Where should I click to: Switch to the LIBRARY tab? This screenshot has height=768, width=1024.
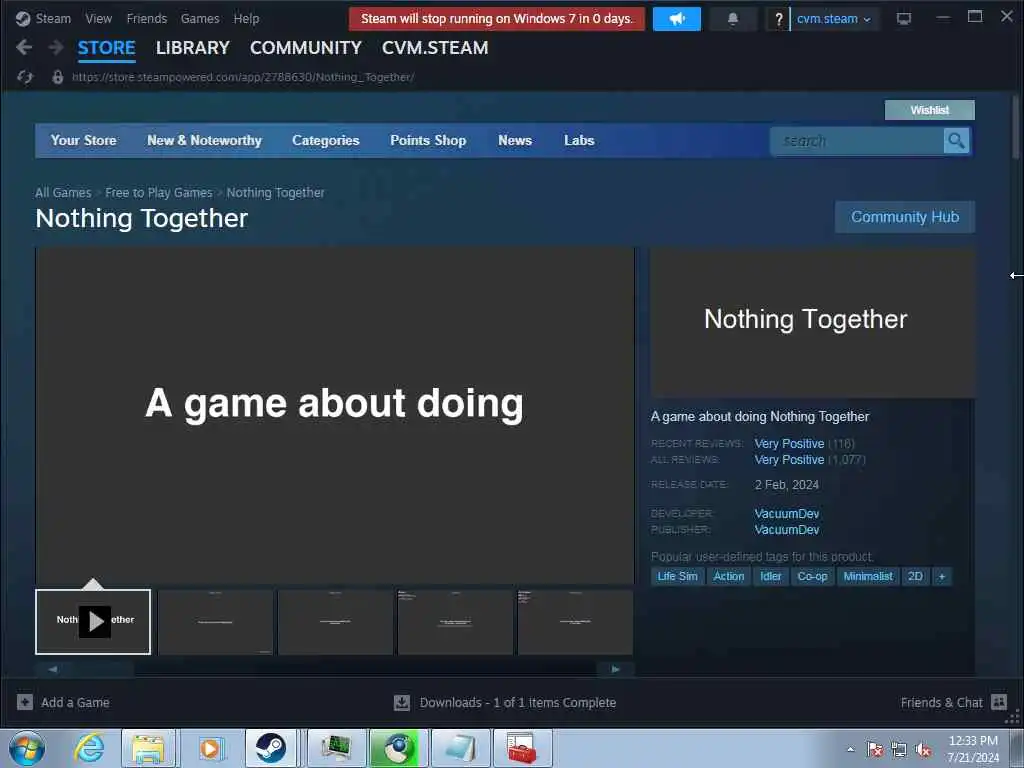[x=193, y=48]
